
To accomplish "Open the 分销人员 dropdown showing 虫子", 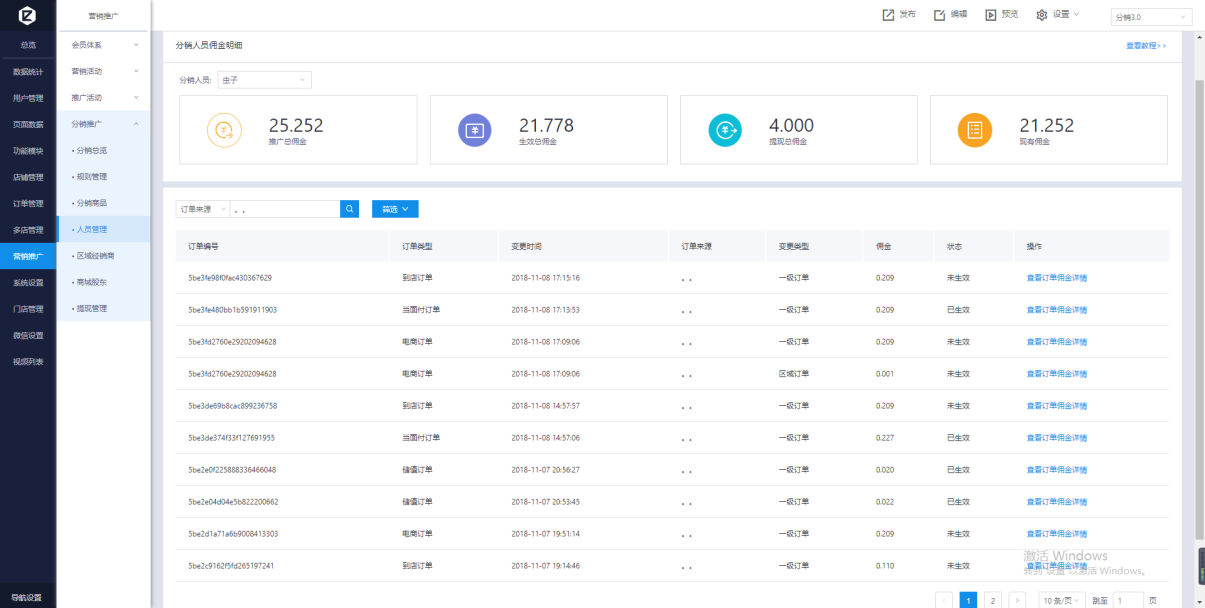I will point(264,80).
